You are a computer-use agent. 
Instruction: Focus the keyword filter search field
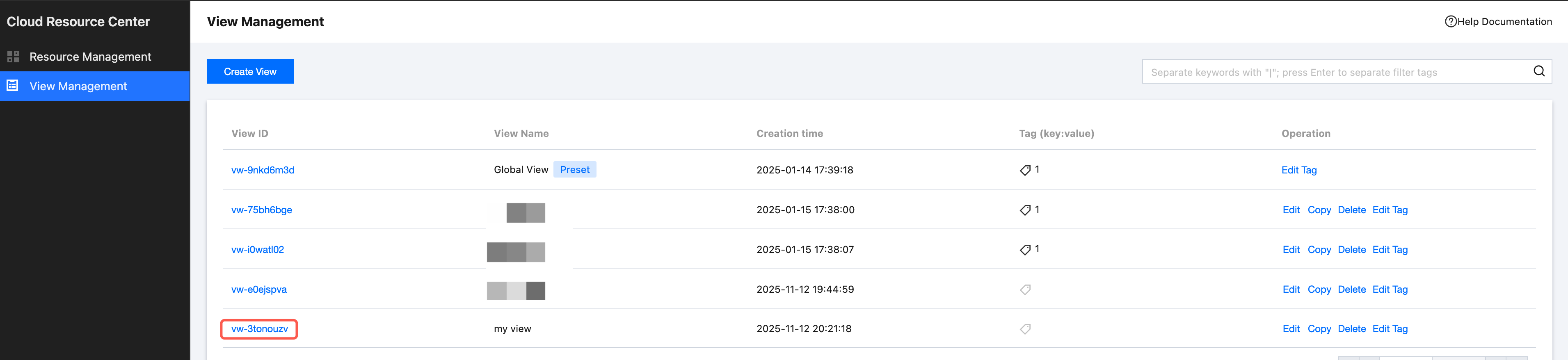click(1333, 72)
